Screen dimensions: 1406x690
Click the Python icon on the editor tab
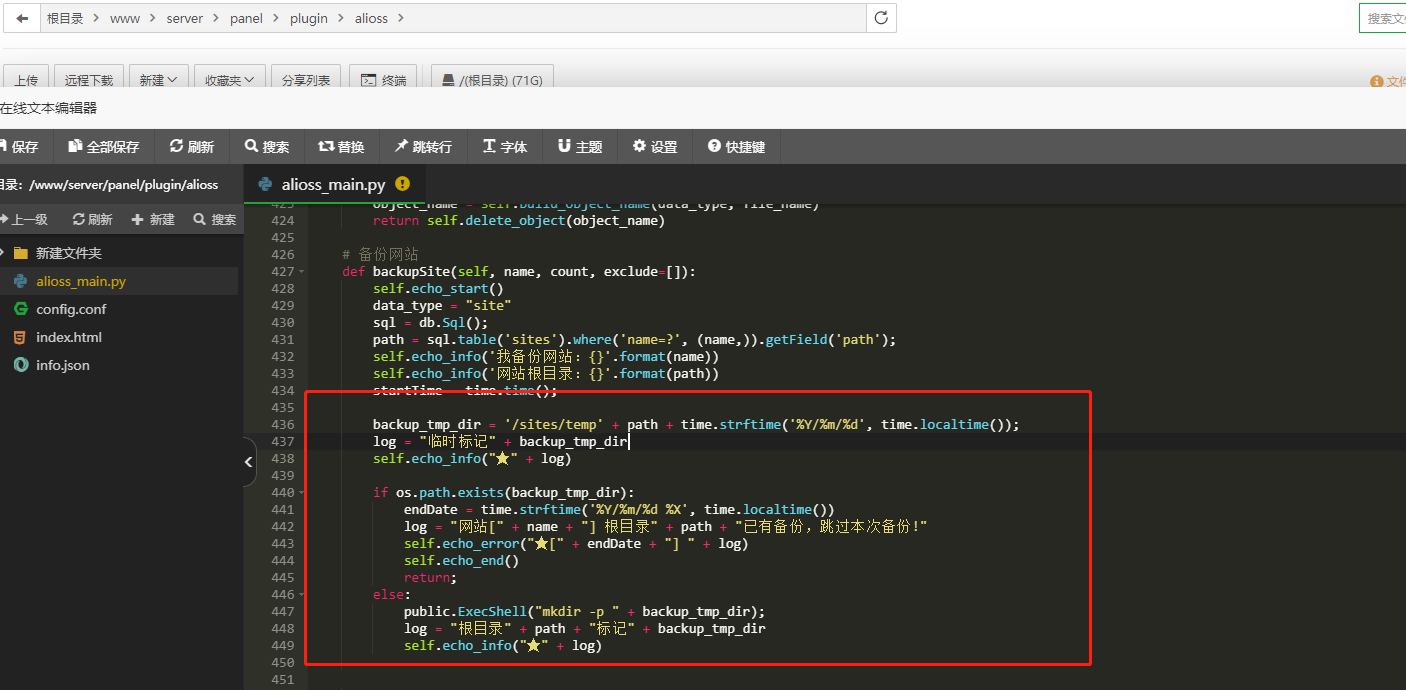pyautogui.click(x=266, y=184)
